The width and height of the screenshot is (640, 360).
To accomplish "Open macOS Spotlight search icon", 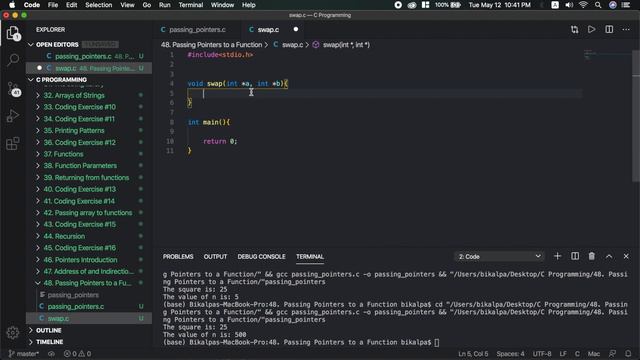I will click(x=598, y=5).
